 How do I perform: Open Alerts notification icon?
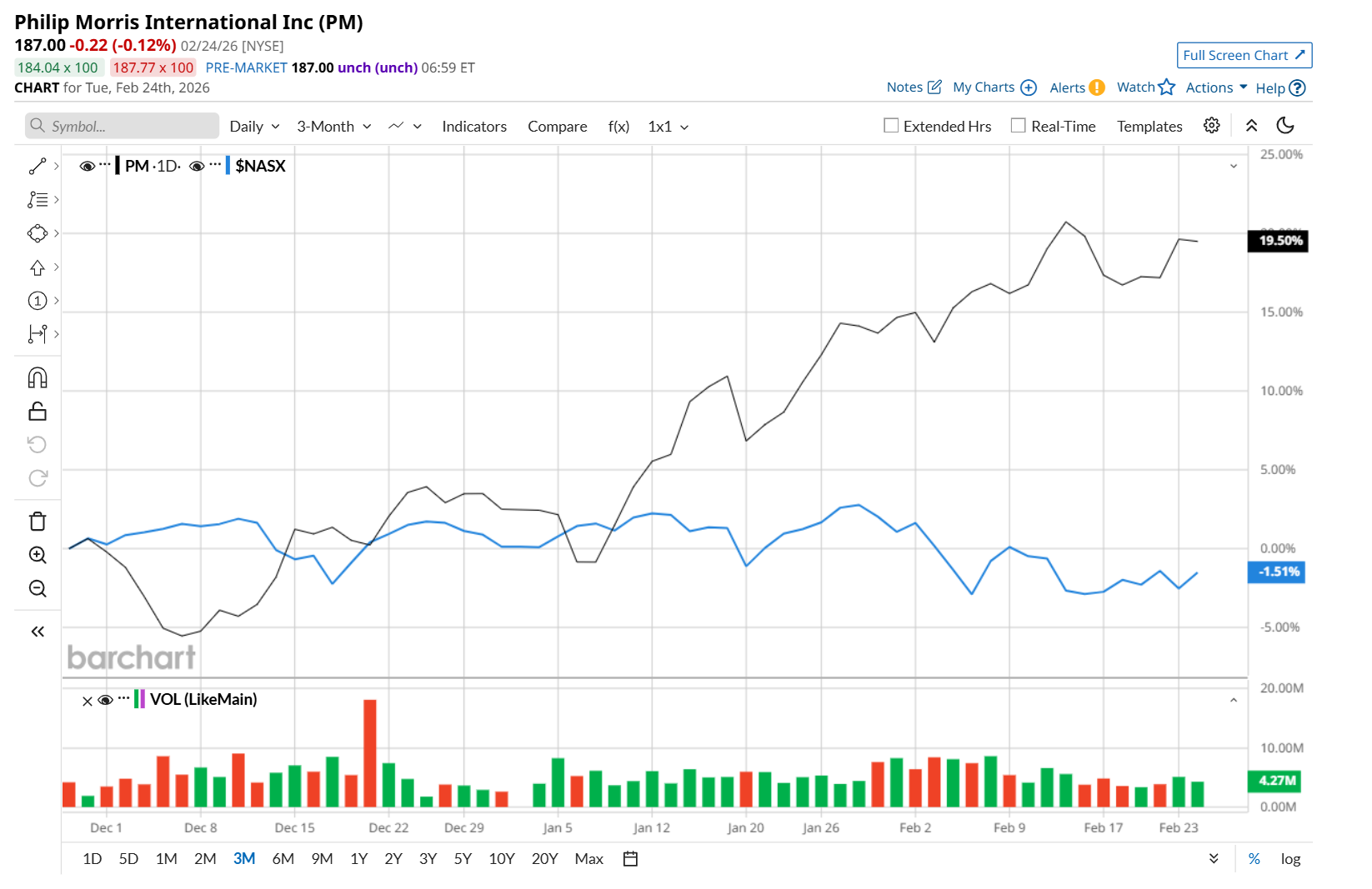[1097, 87]
